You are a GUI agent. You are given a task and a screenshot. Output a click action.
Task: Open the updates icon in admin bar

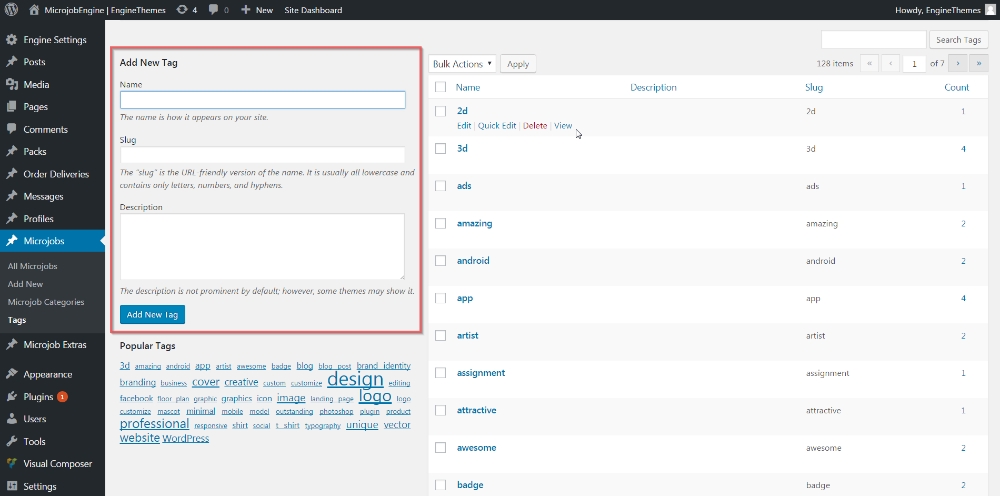point(179,10)
